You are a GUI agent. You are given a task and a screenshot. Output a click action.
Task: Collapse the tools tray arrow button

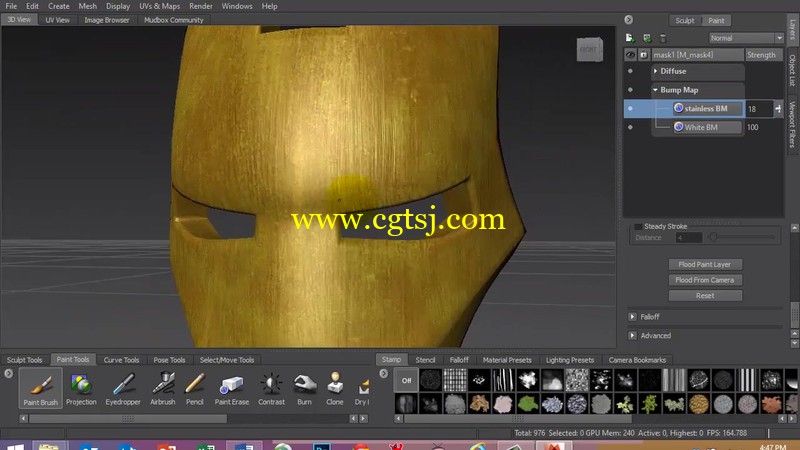(9, 373)
